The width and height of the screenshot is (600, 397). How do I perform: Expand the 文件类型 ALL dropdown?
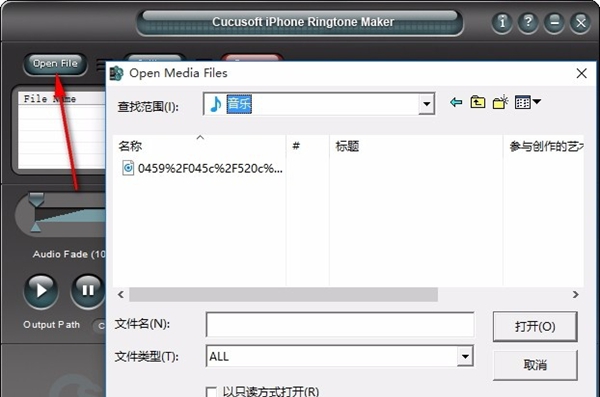pos(465,356)
